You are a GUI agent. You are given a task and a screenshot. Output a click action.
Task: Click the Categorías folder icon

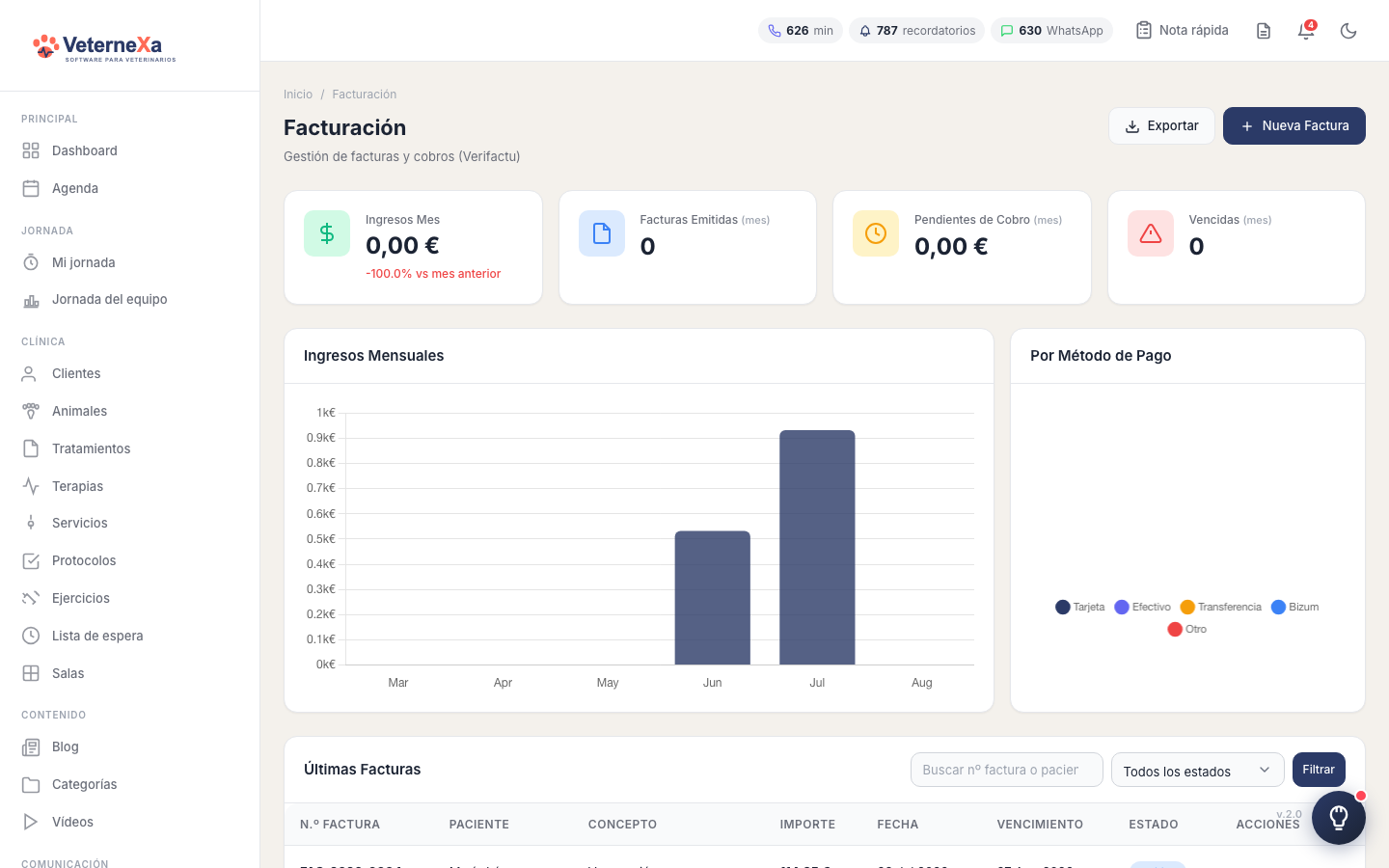31,785
